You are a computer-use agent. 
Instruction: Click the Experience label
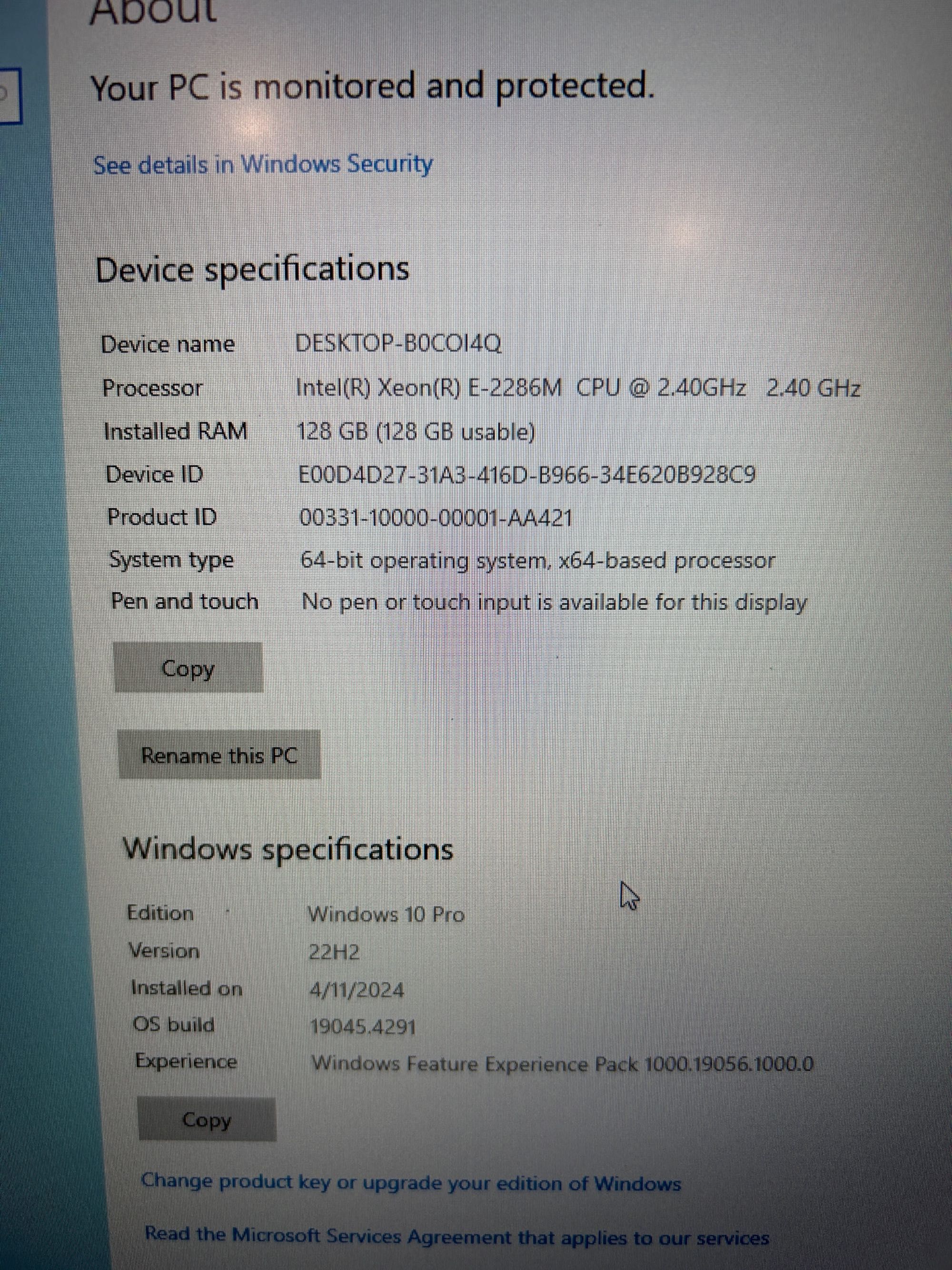tap(187, 1061)
